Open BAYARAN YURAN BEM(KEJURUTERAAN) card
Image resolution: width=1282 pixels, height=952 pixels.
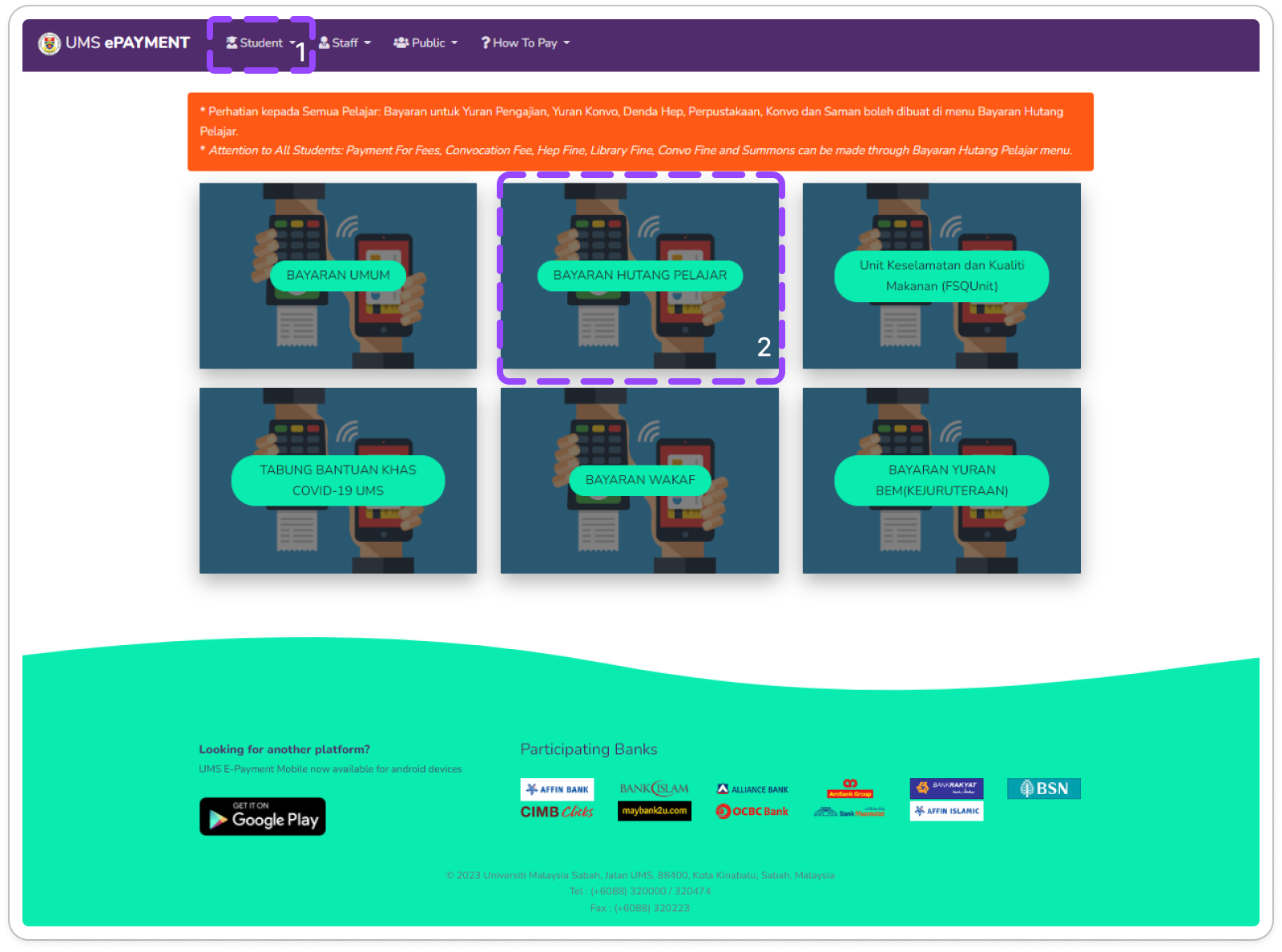[941, 480]
